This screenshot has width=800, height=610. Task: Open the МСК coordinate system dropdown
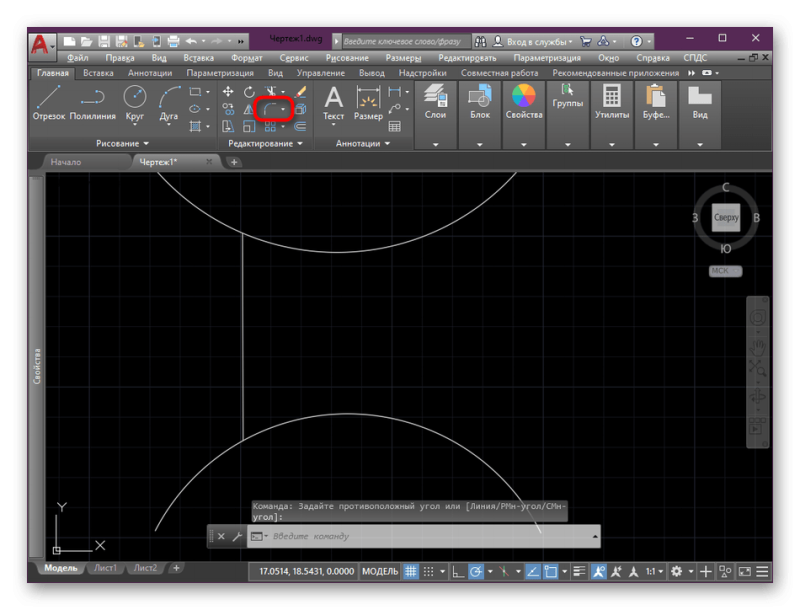coord(725,271)
